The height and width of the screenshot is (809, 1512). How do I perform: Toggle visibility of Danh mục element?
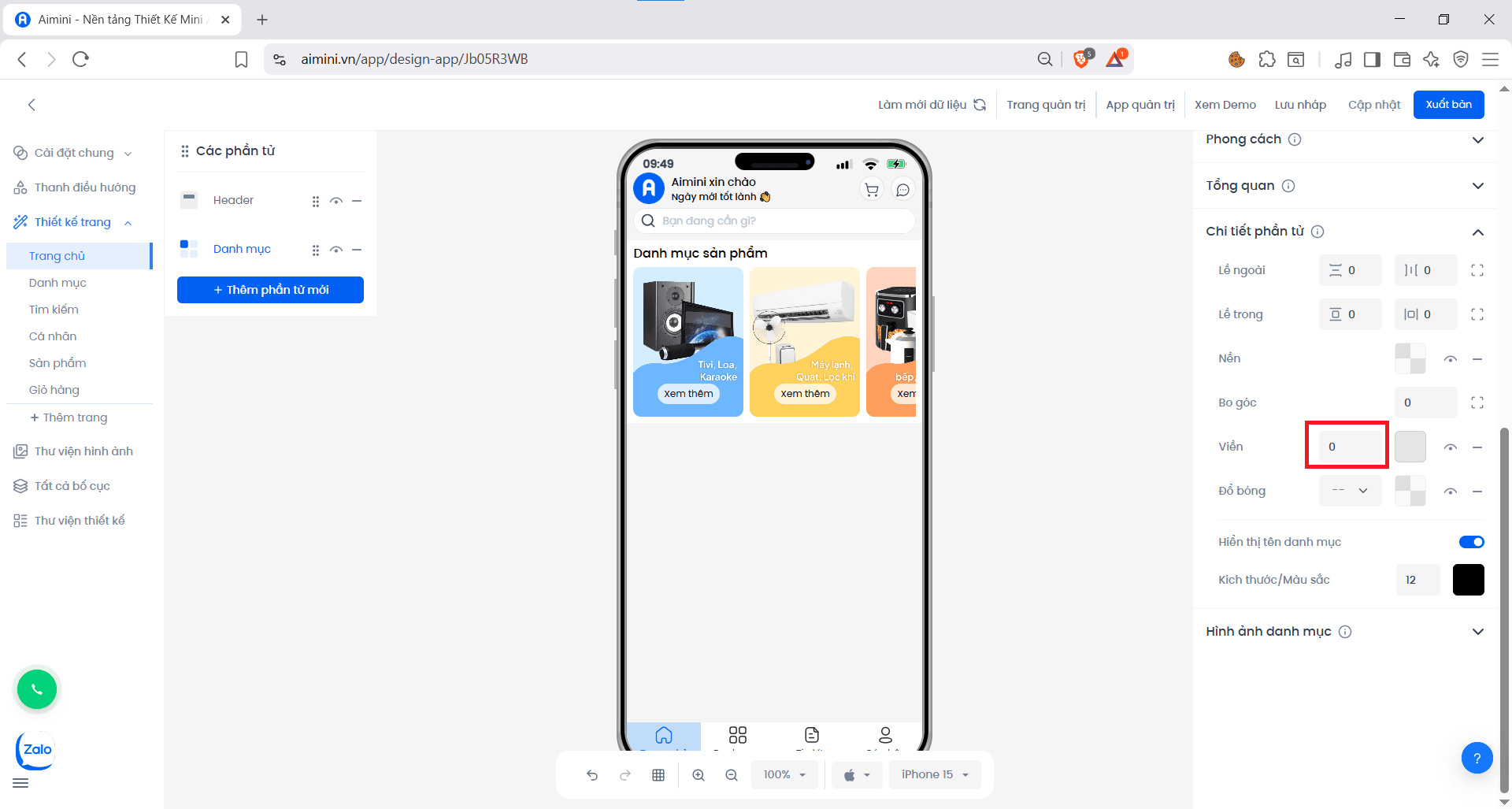click(x=336, y=250)
